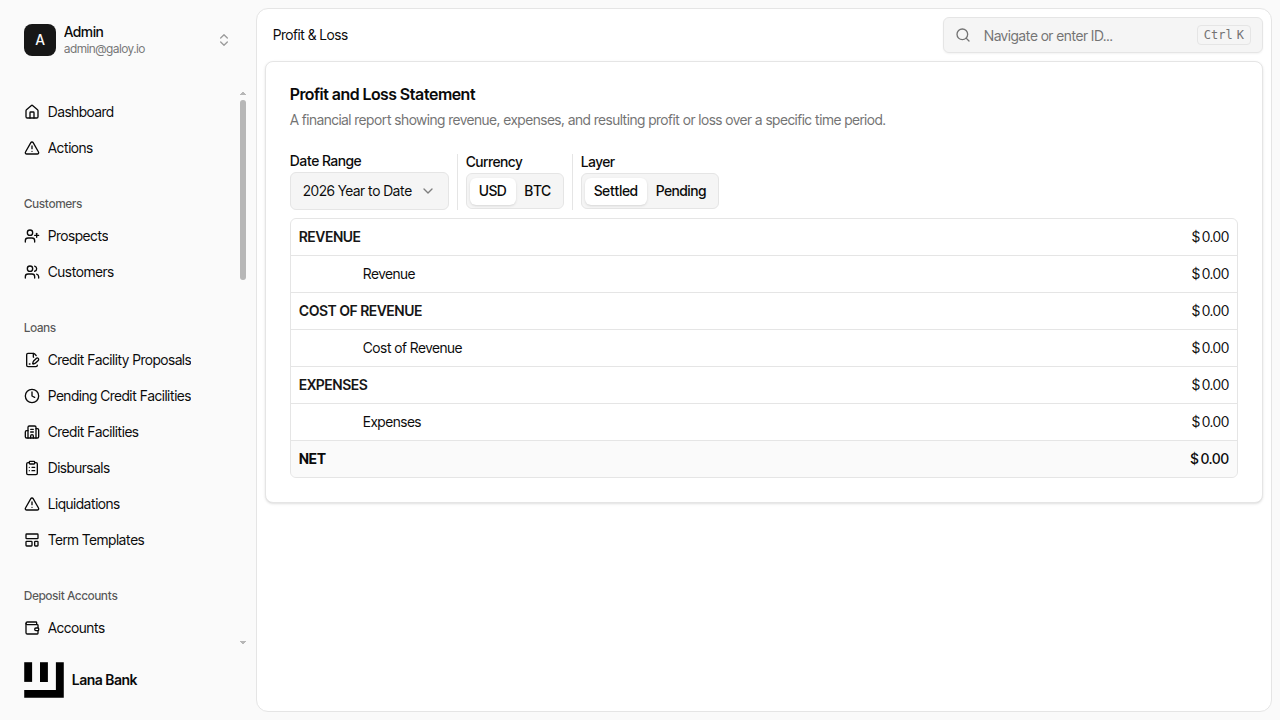Click the Customers people icon
The image size is (1280, 720).
32,272
